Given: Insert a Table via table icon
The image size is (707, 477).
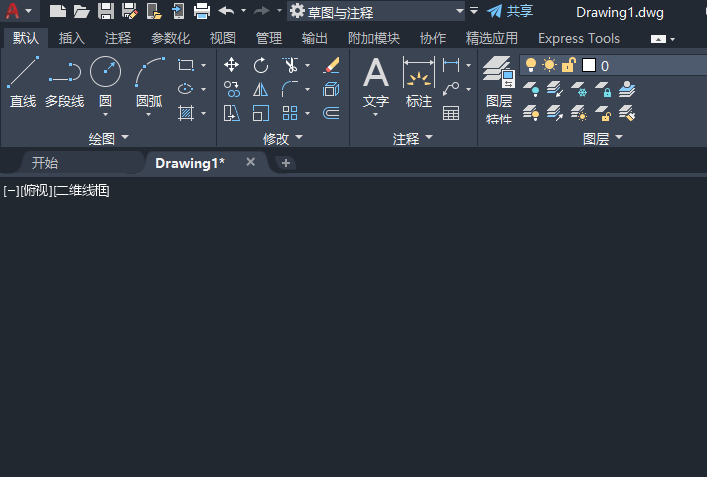Looking at the screenshot, I should pyautogui.click(x=451, y=113).
